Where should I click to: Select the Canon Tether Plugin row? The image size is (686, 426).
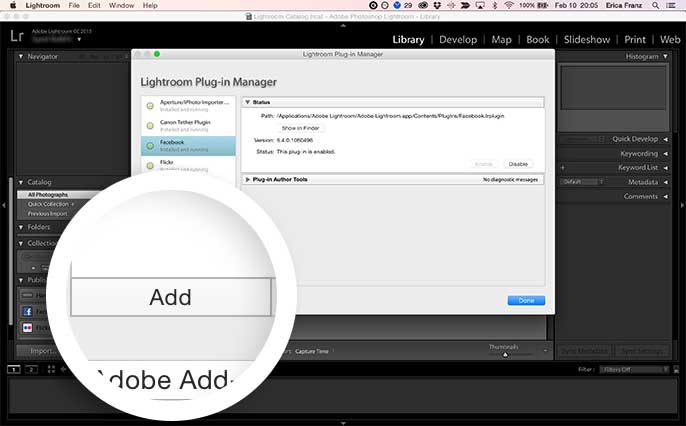coord(188,126)
